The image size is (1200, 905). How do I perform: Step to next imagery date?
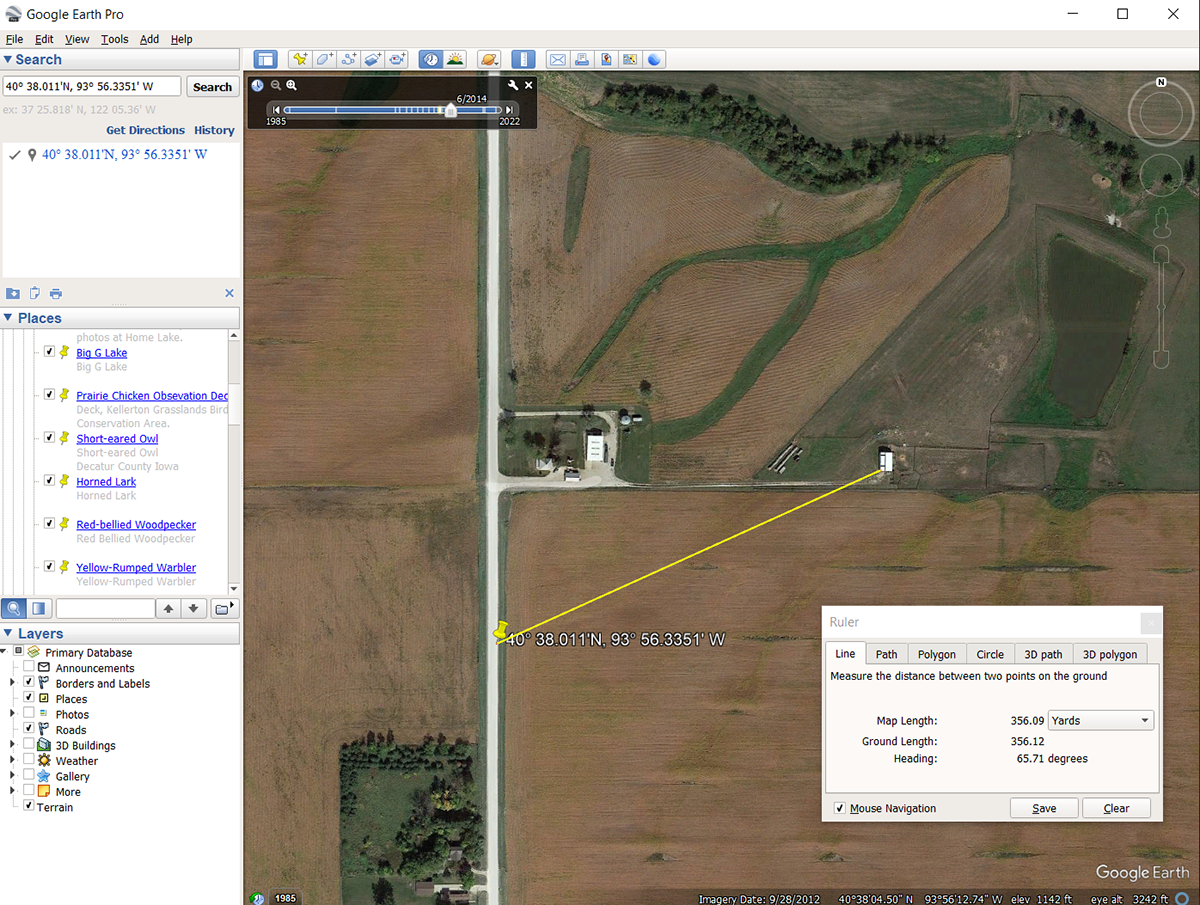[510, 110]
